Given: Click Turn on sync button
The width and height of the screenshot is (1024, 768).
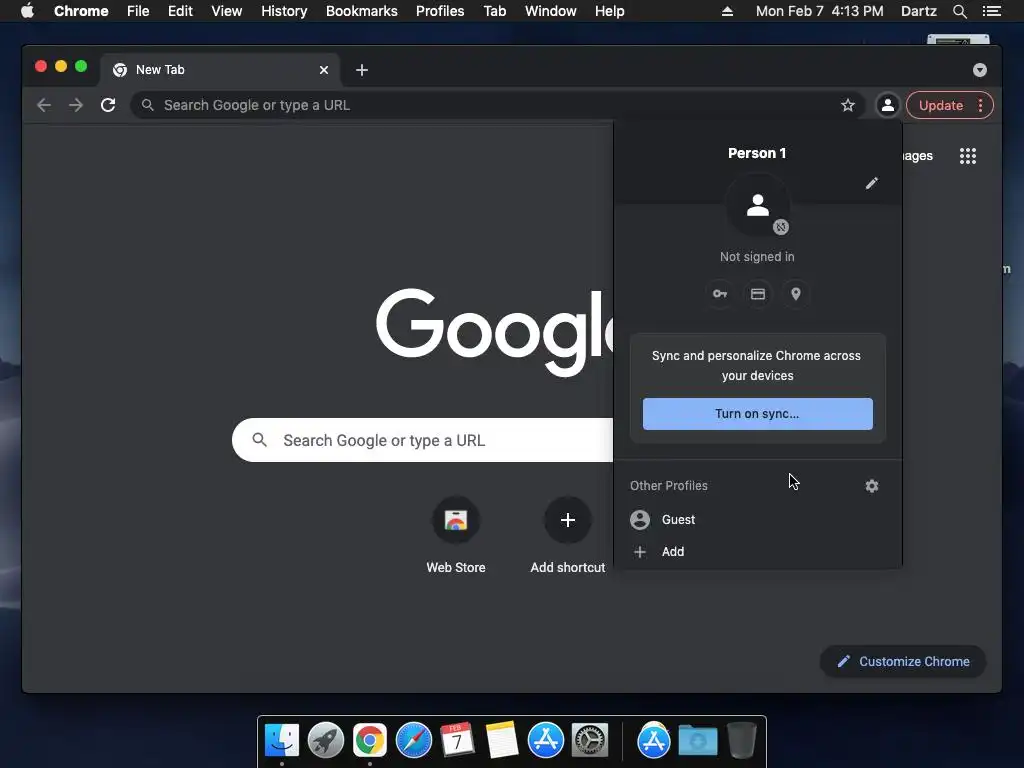Looking at the screenshot, I should click(x=758, y=414).
